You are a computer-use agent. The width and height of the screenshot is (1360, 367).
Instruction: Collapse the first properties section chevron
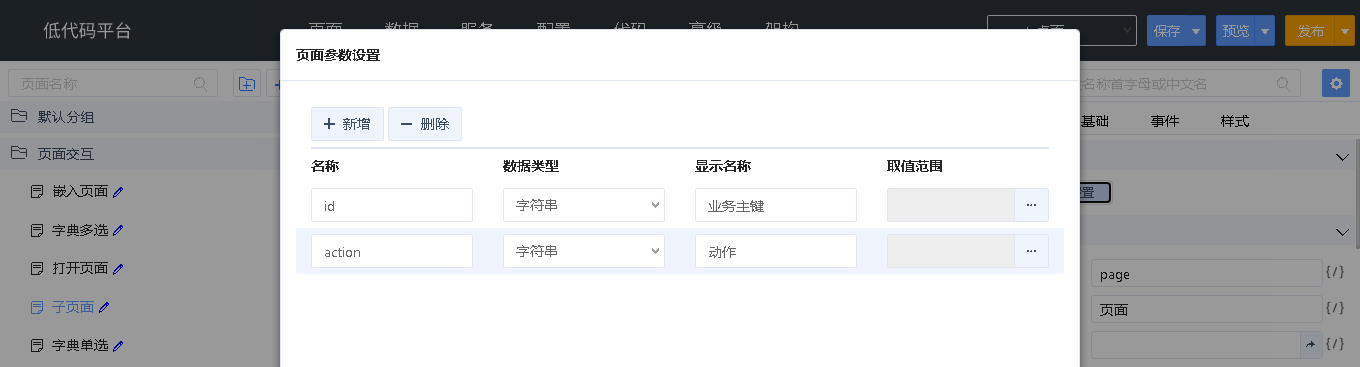1342,157
